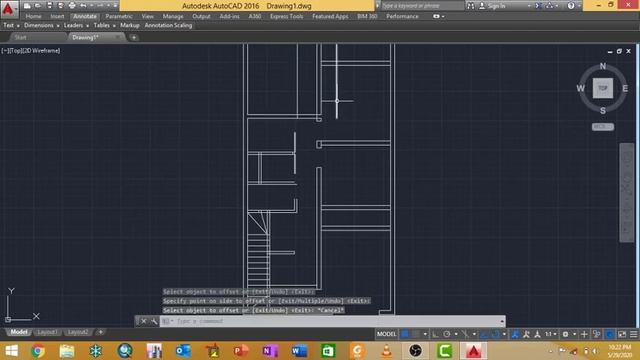Click the command line input field

point(333,321)
